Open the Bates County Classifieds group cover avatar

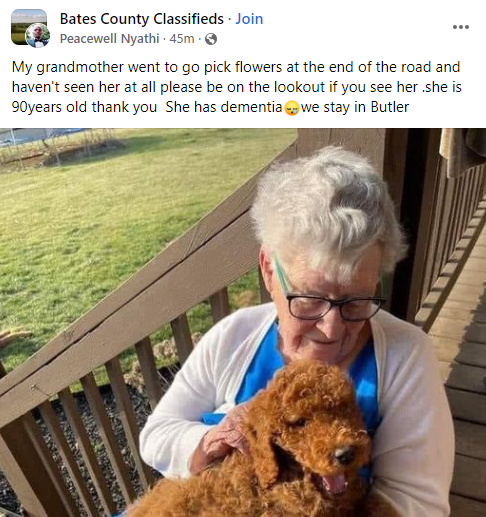(29, 27)
